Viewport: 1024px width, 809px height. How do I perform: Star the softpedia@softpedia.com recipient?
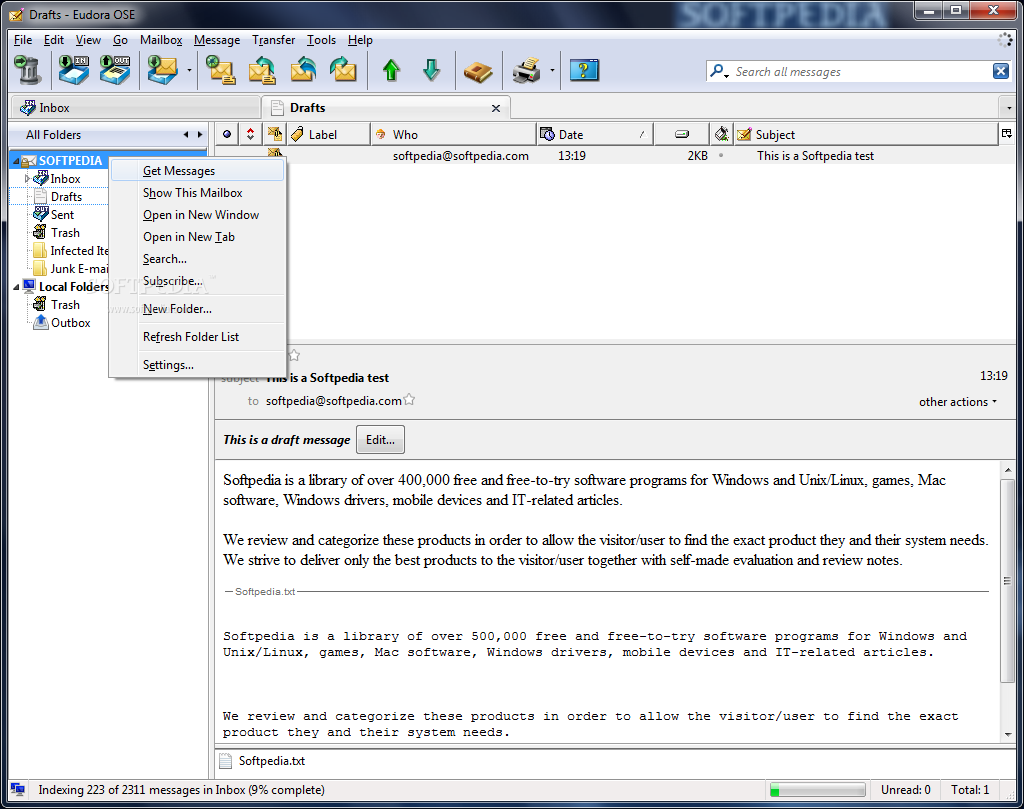[409, 400]
